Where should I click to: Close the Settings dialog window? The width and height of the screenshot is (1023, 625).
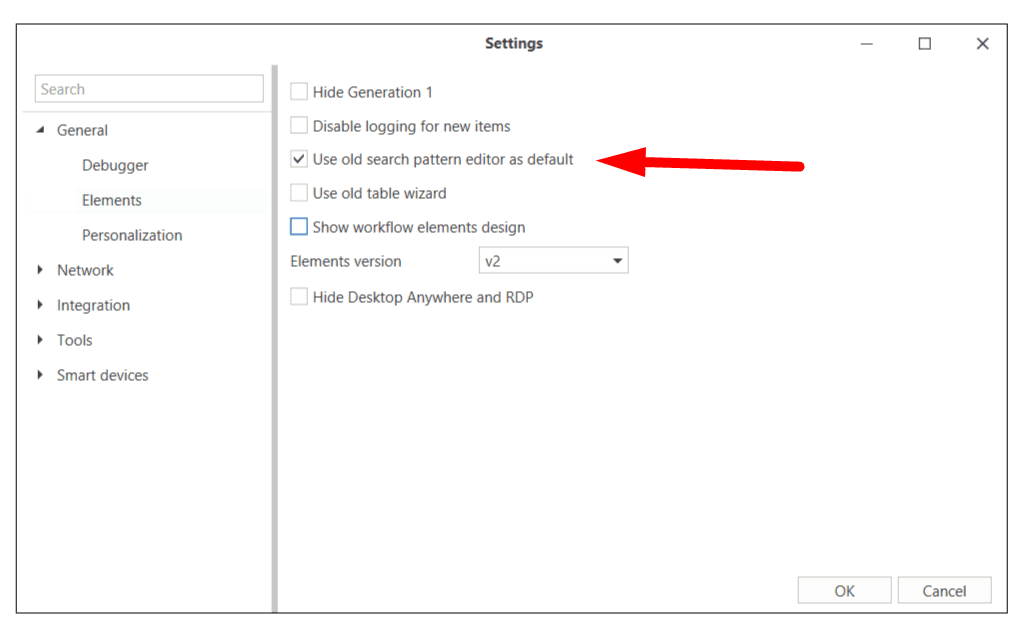pos(982,44)
